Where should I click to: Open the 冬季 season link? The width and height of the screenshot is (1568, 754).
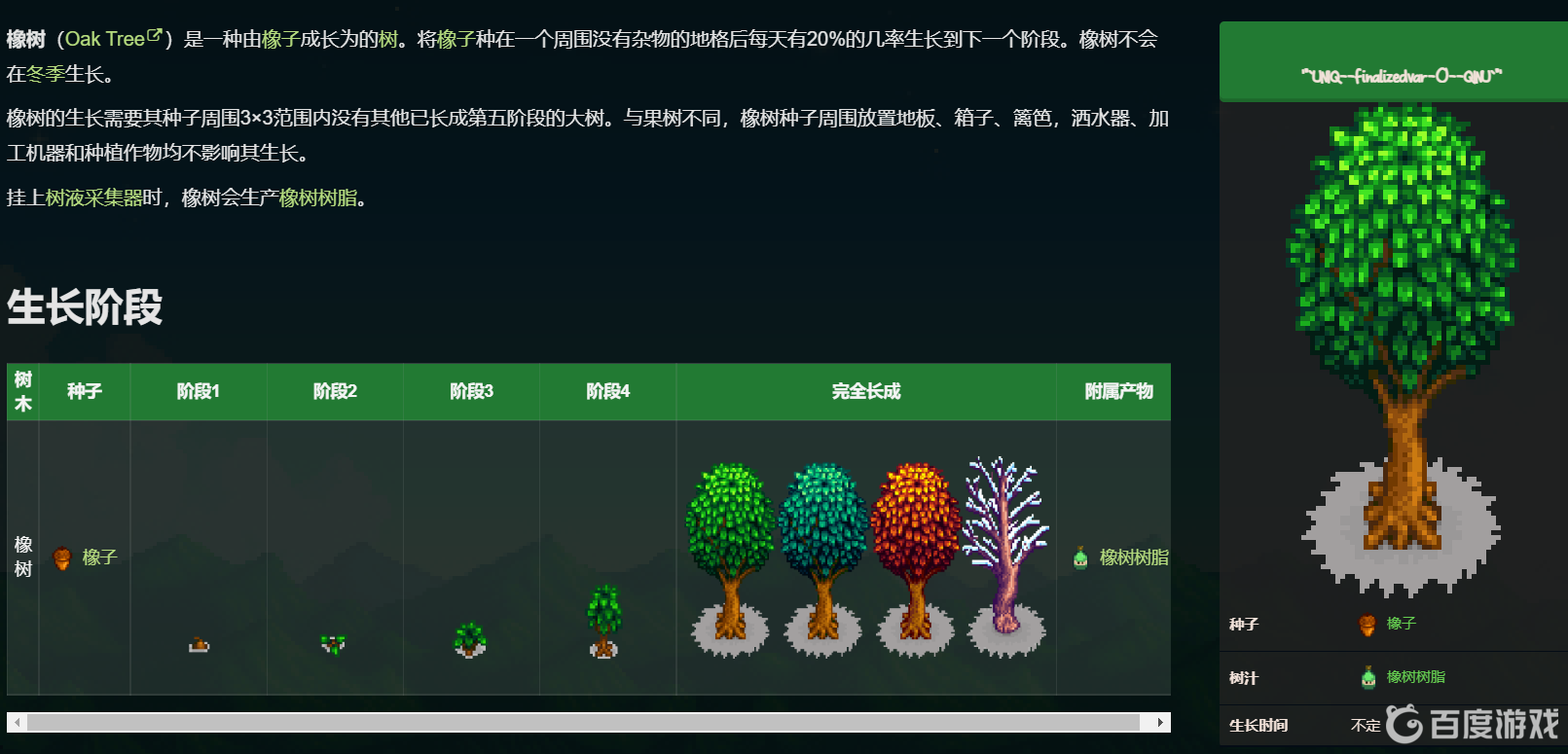46,74
